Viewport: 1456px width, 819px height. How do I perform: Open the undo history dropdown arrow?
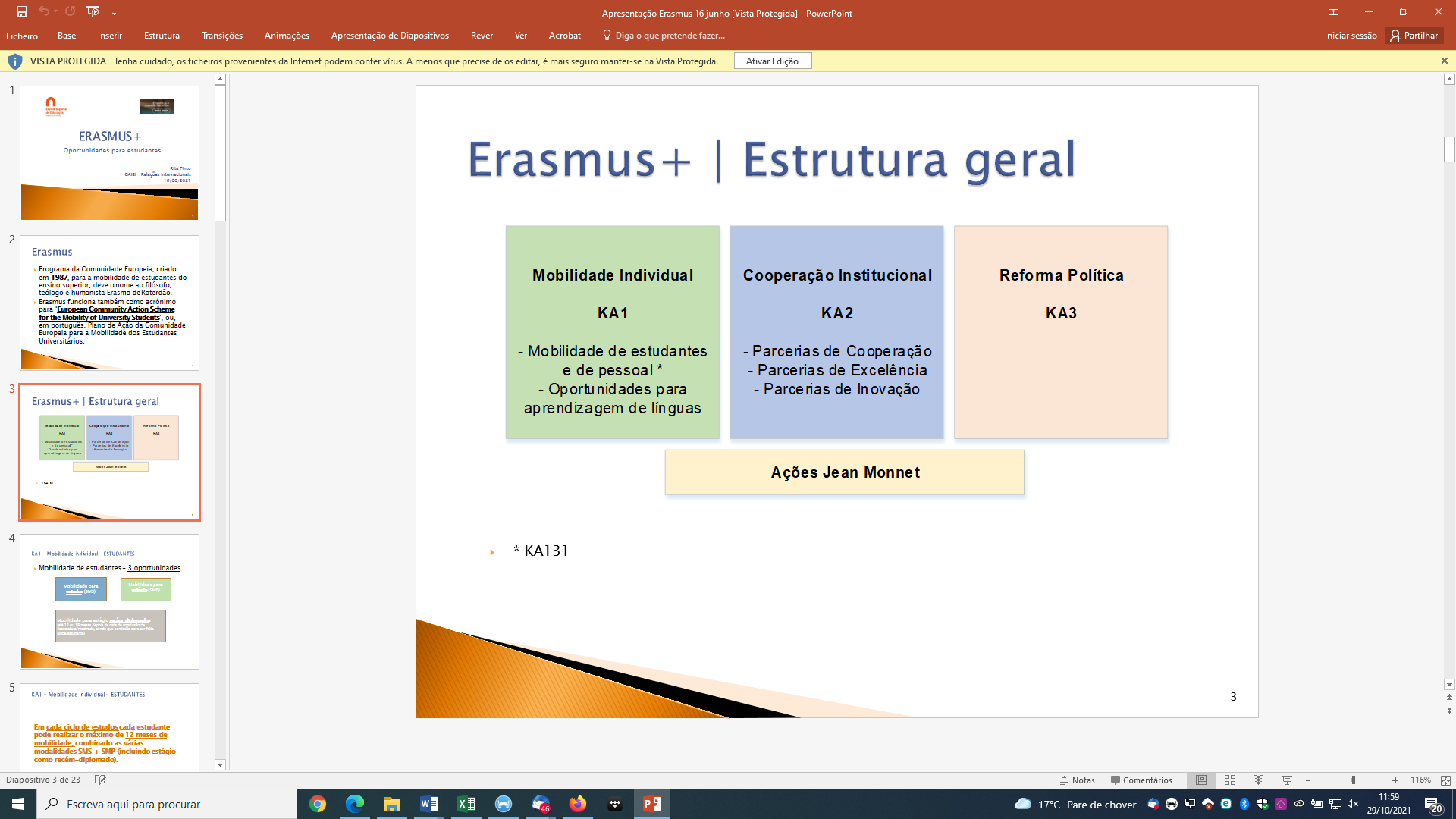tap(55, 11)
